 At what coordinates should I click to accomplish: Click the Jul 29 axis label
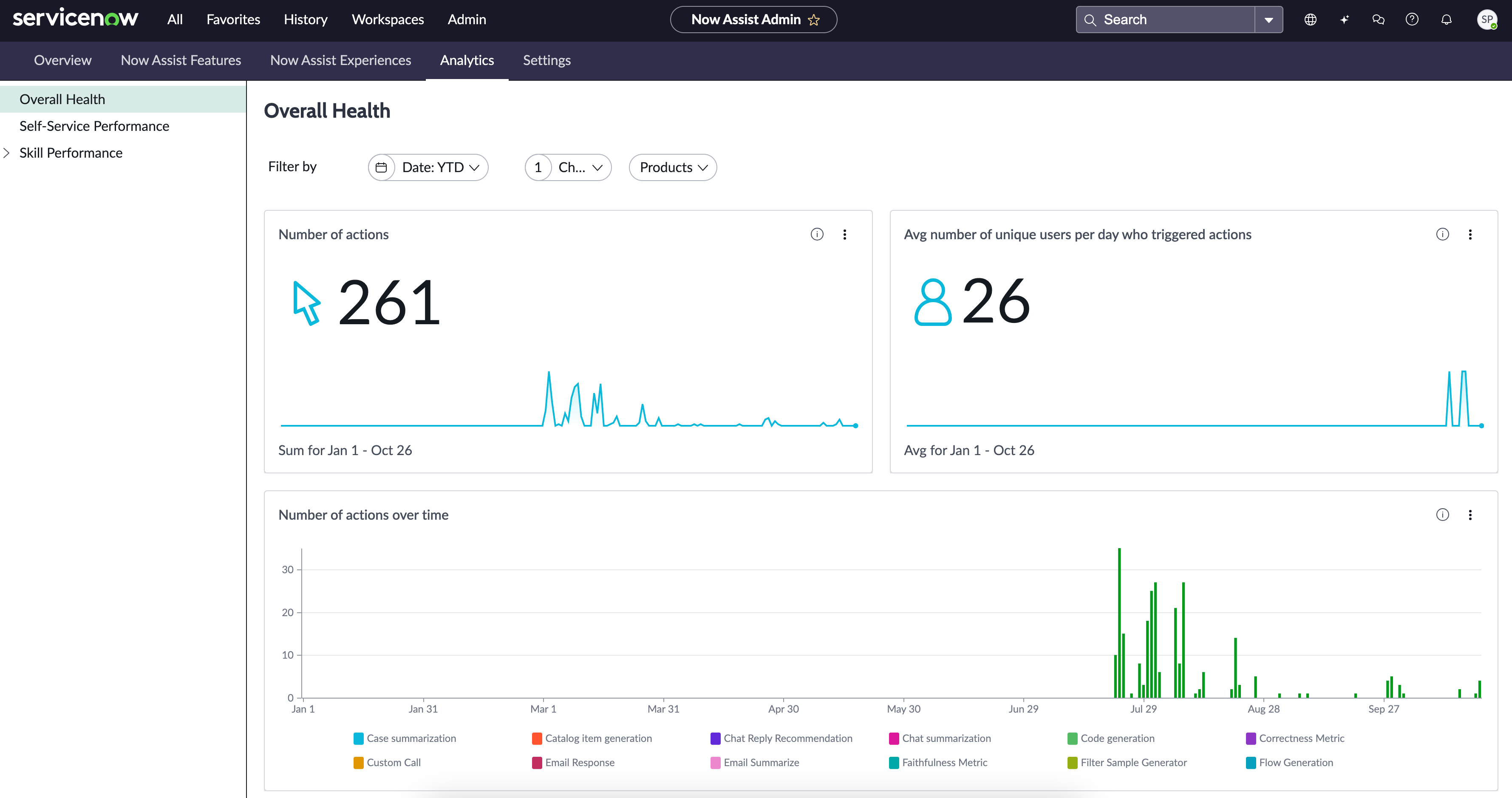pos(1144,709)
